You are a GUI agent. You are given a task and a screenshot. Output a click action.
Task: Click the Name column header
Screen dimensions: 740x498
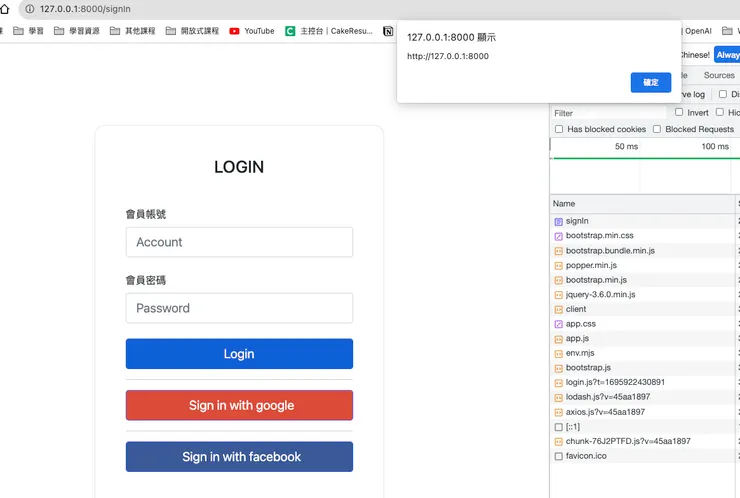click(642, 203)
